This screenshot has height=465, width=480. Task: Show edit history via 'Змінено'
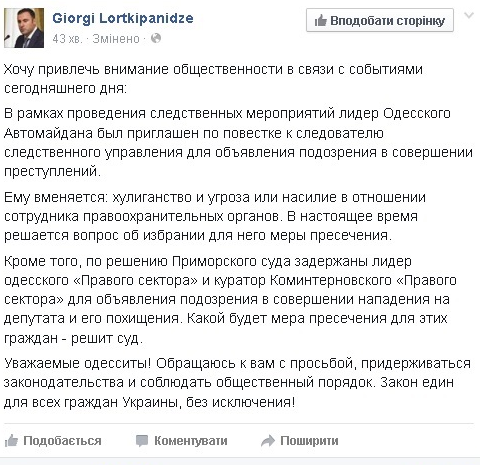(x=116, y=39)
